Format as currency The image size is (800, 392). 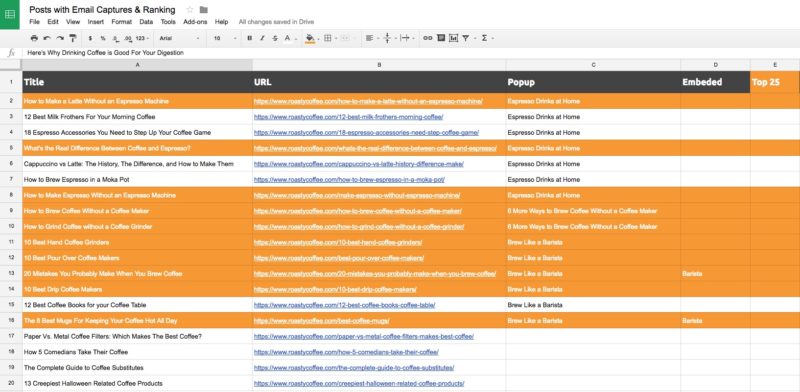click(x=90, y=38)
